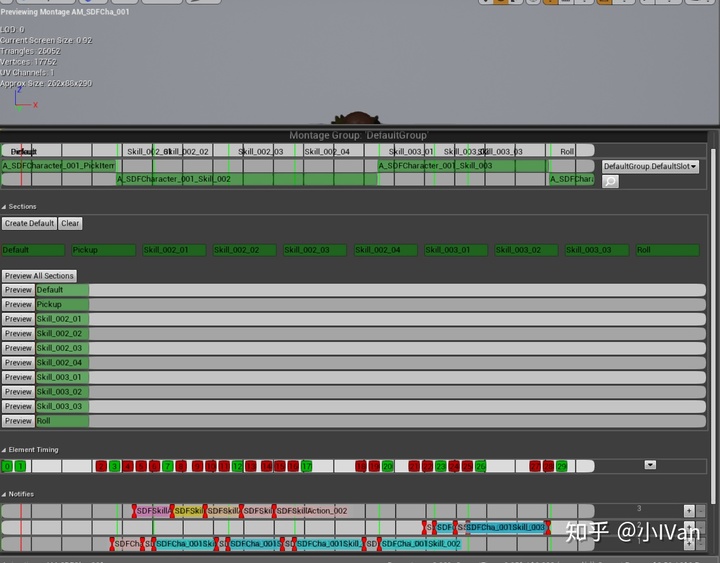The image size is (720, 563).
Task: Select the Skill_003_01 marker on montage track
Action: tap(411, 152)
